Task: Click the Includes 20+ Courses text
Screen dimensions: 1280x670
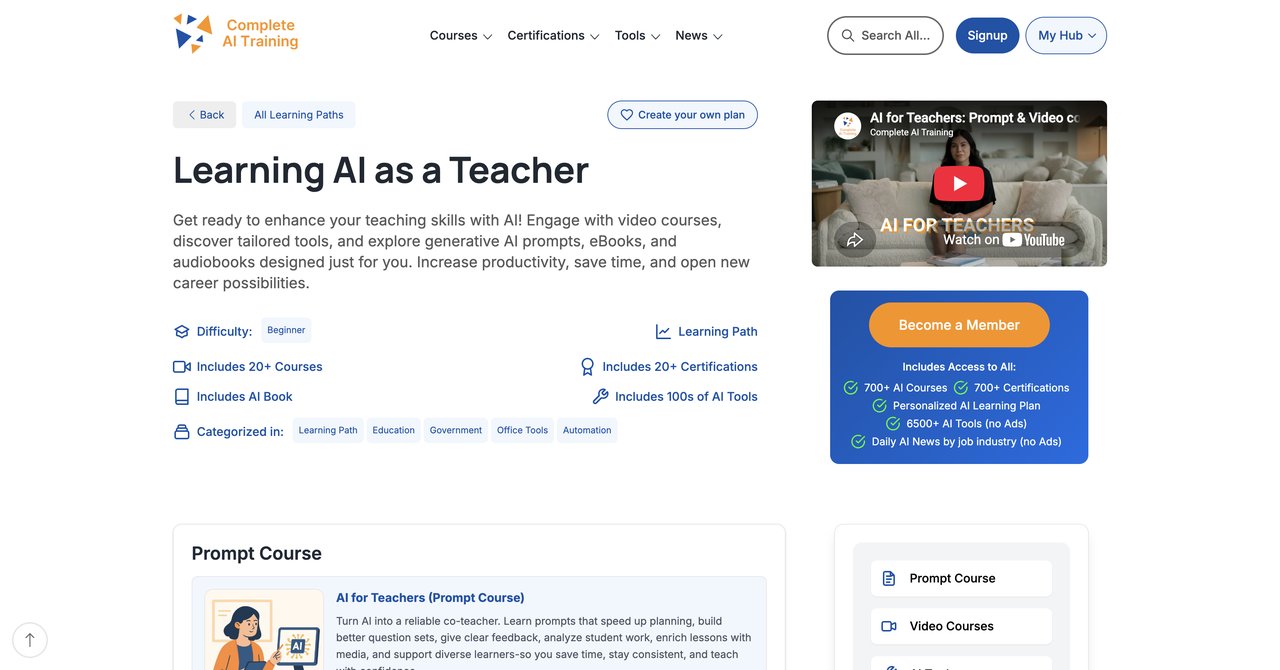Action: click(260, 367)
